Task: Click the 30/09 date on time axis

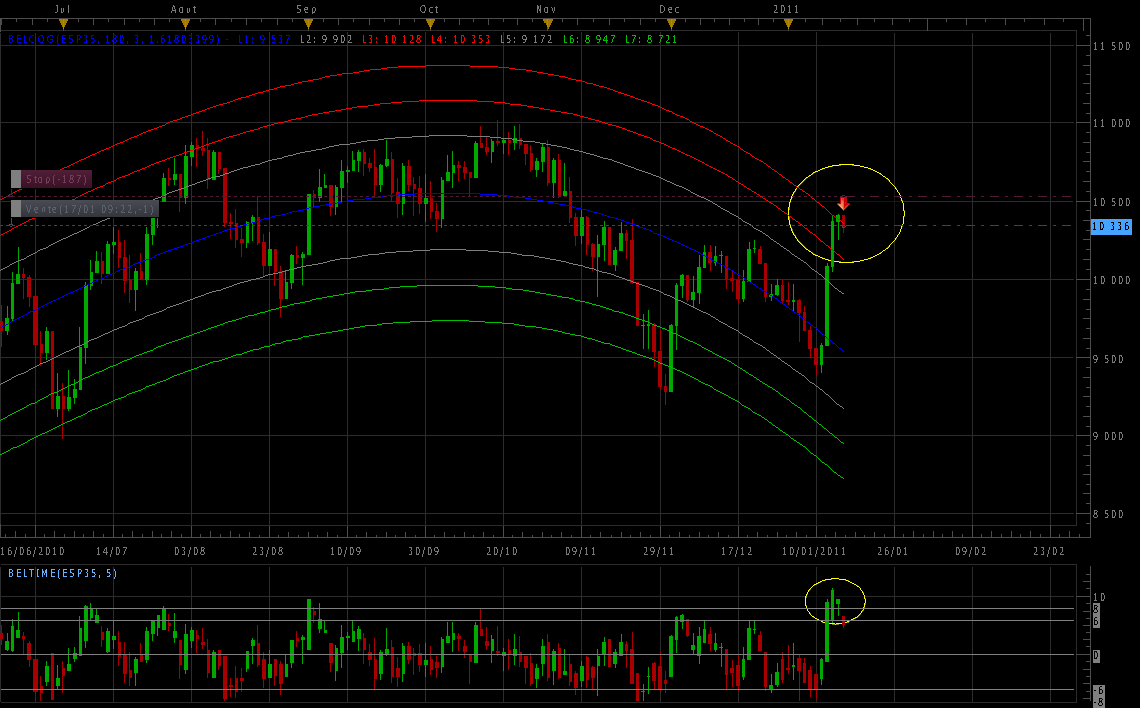Action: pos(424,551)
